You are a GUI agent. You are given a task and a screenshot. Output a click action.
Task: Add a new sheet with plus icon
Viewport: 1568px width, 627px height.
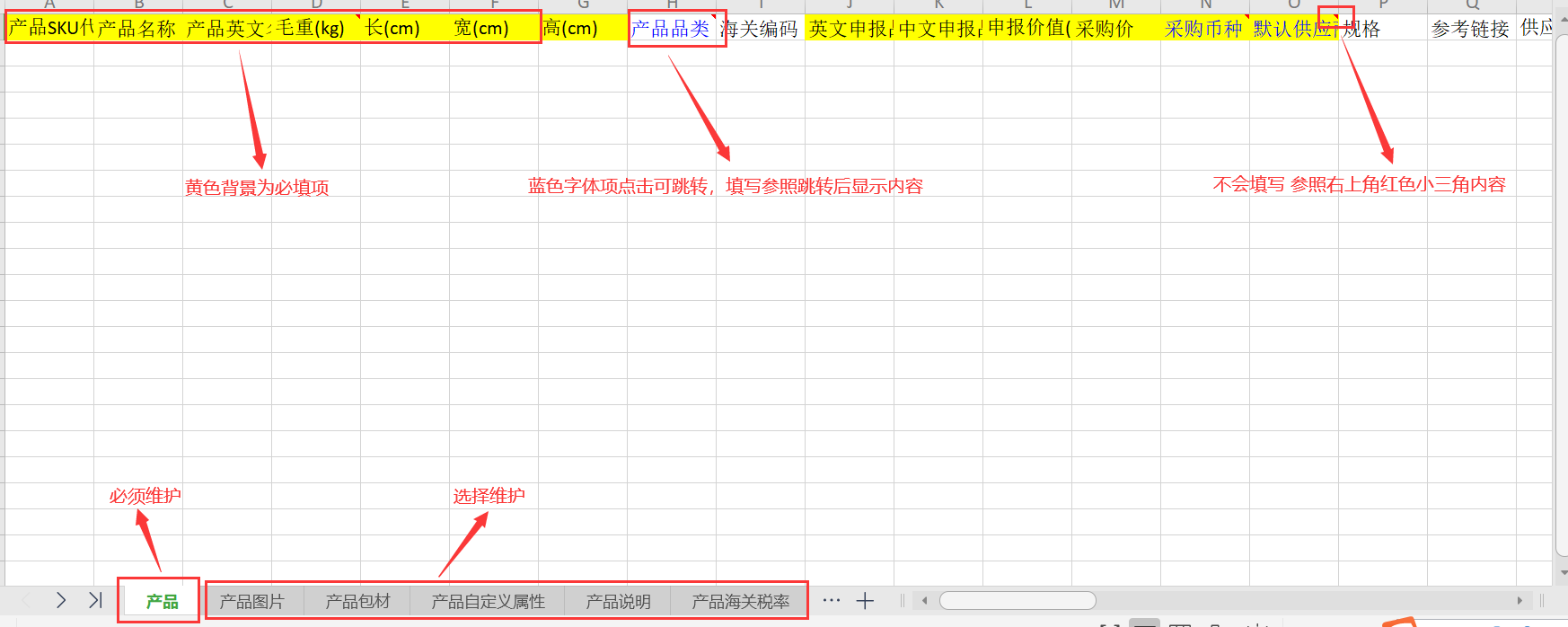865,601
